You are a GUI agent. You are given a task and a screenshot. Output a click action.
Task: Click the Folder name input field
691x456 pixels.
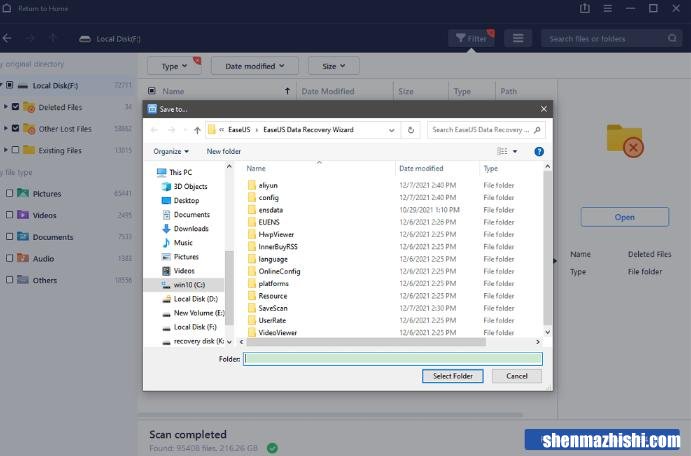click(x=393, y=359)
